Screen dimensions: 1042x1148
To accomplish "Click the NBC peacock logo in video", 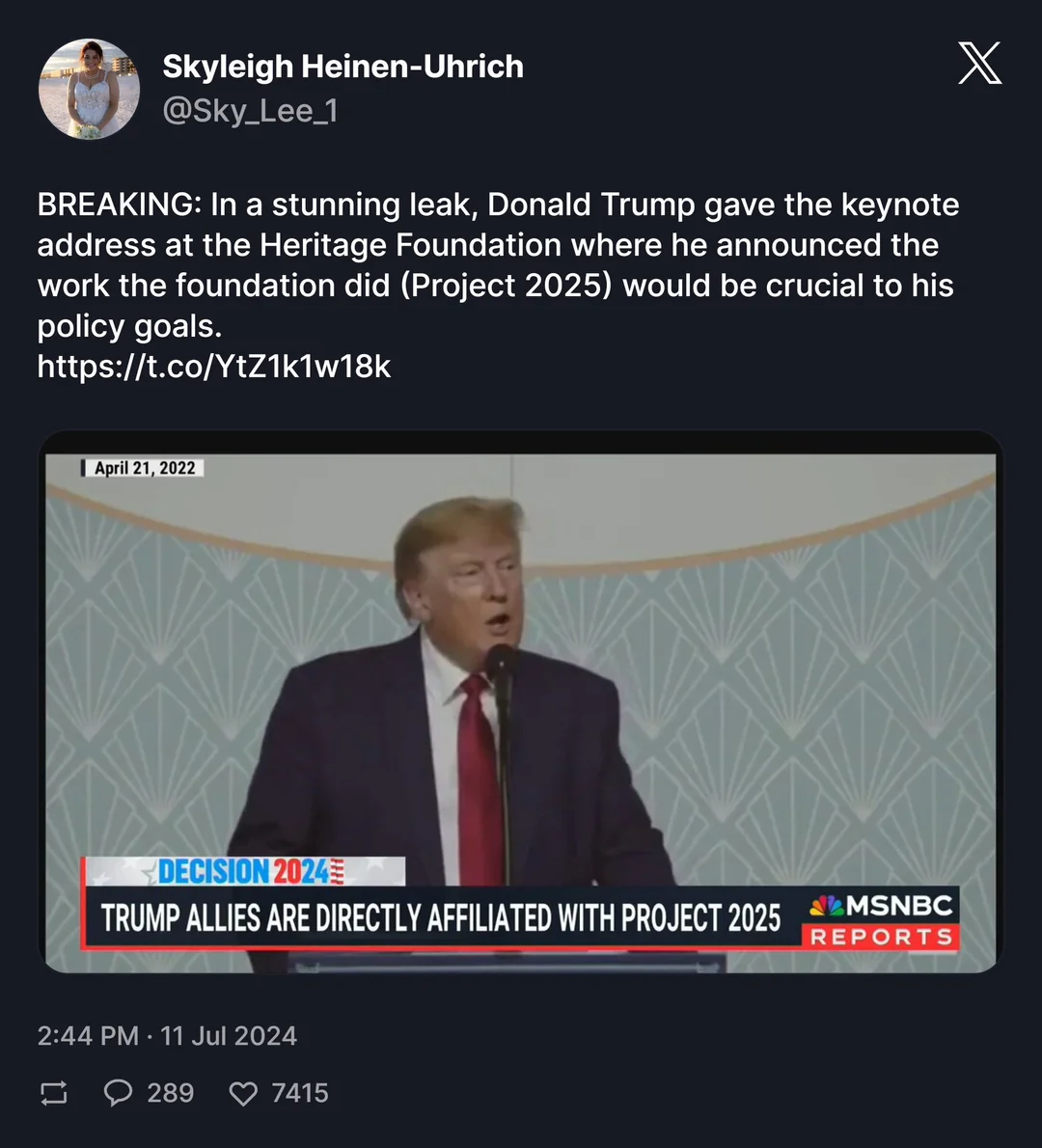I will pyautogui.click(x=827, y=906).
